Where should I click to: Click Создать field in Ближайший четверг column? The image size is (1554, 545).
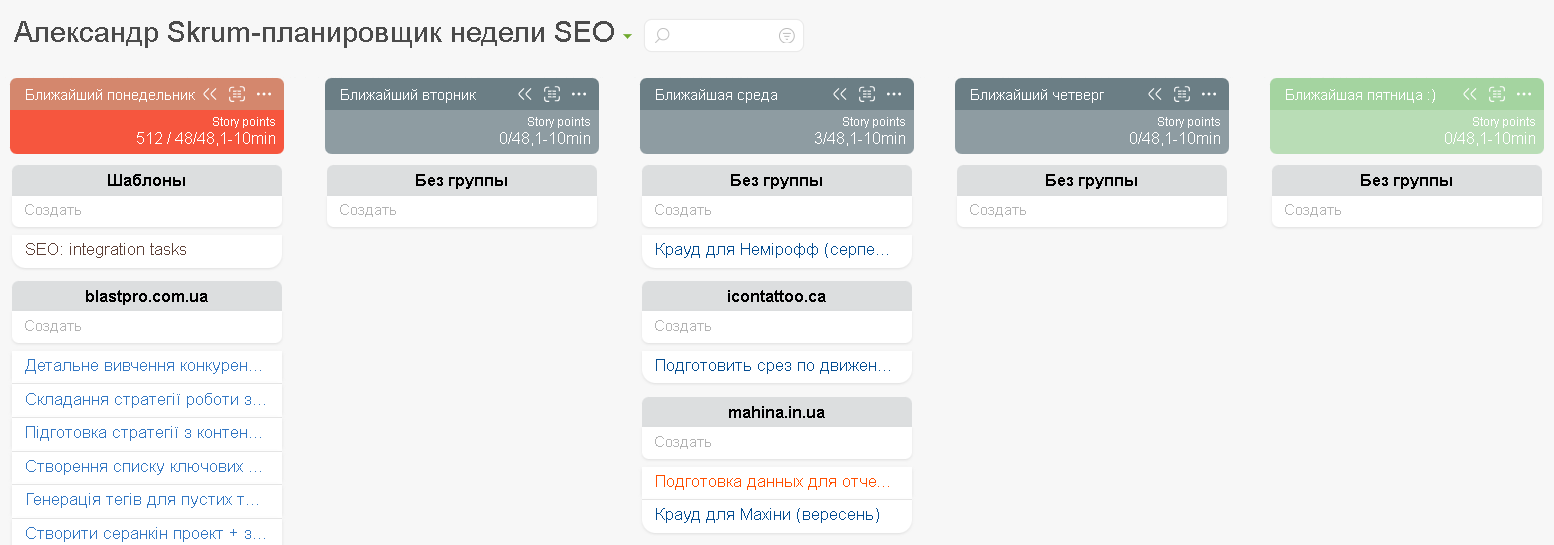pyautogui.click(x=1092, y=210)
